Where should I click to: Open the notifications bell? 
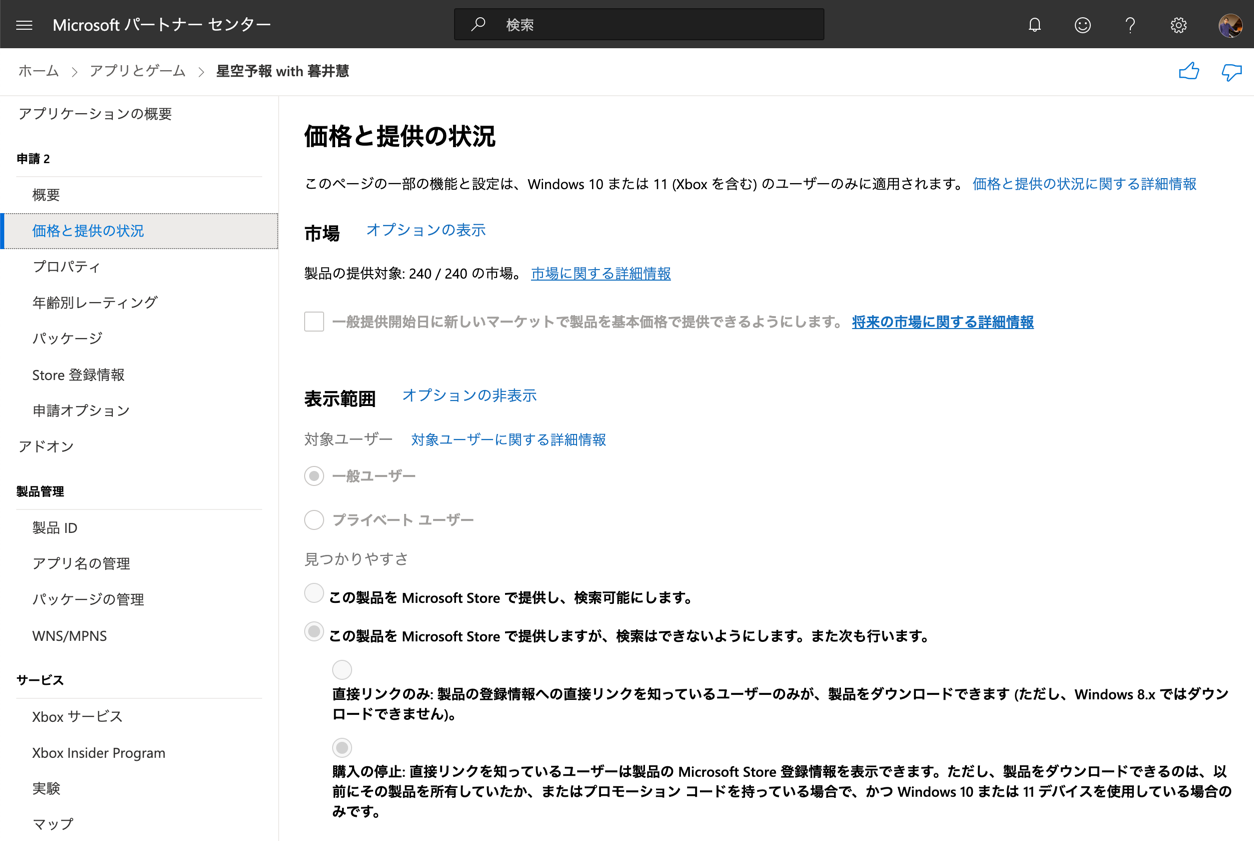[1034, 24]
